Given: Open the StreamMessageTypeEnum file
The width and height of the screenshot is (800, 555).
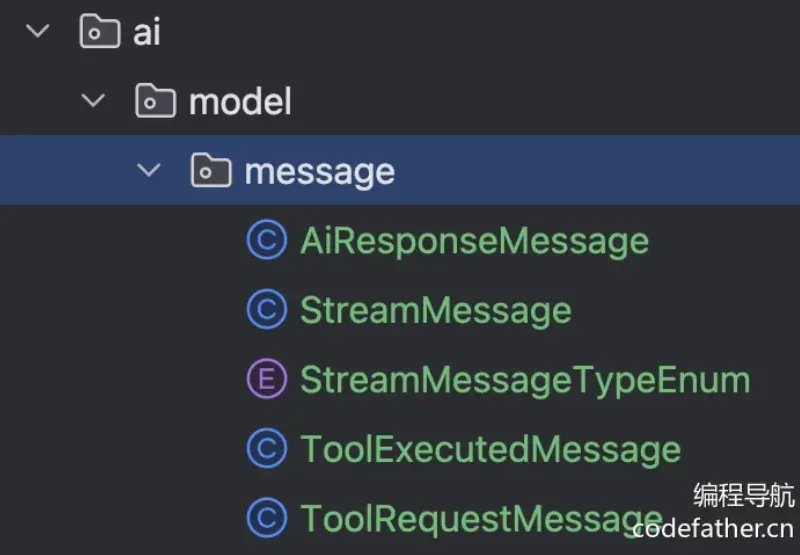Looking at the screenshot, I should [x=525, y=381].
